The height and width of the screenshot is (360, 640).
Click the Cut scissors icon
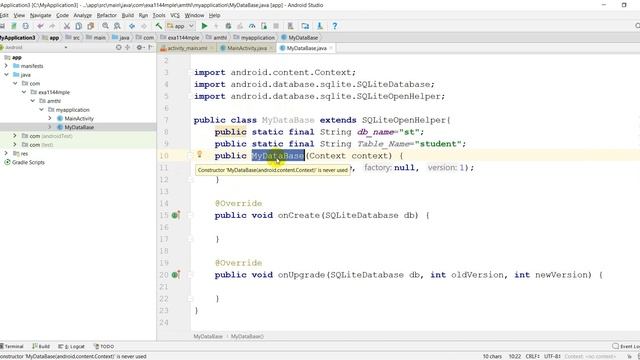[67, 26]
